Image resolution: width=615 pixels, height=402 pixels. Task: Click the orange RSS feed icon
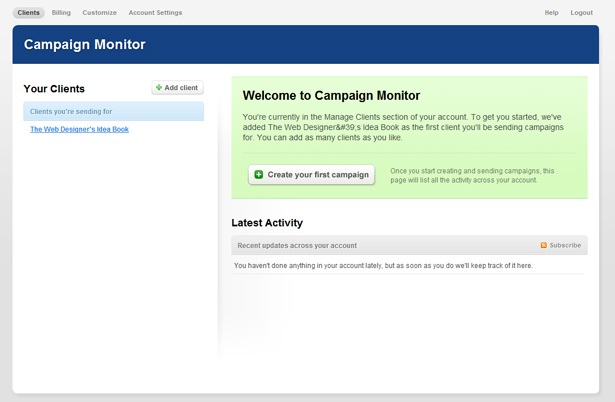pos(544,245)
